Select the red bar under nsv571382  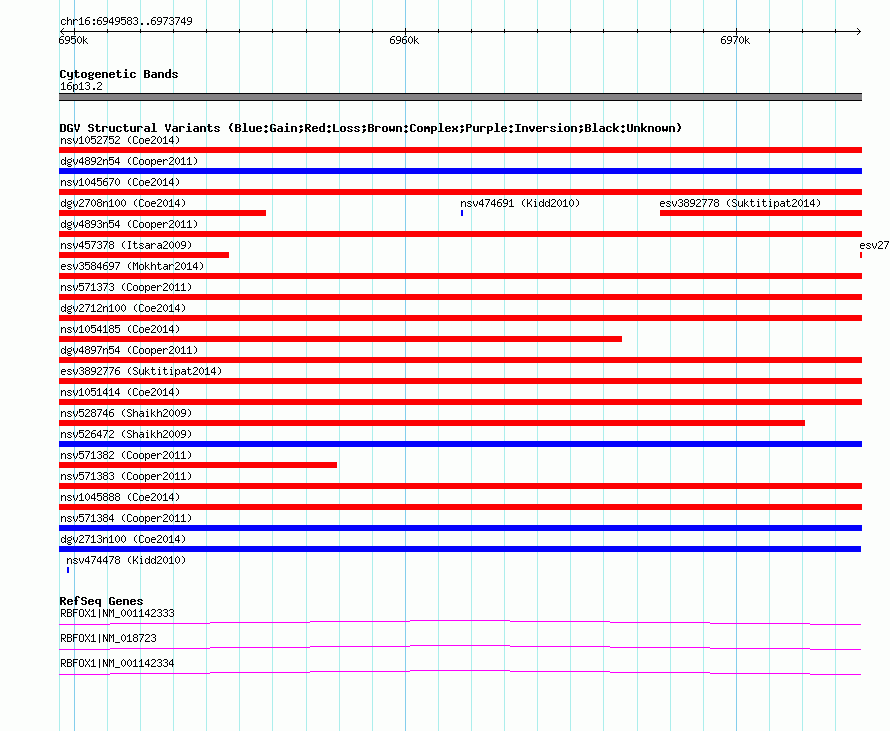coord(198,465)
